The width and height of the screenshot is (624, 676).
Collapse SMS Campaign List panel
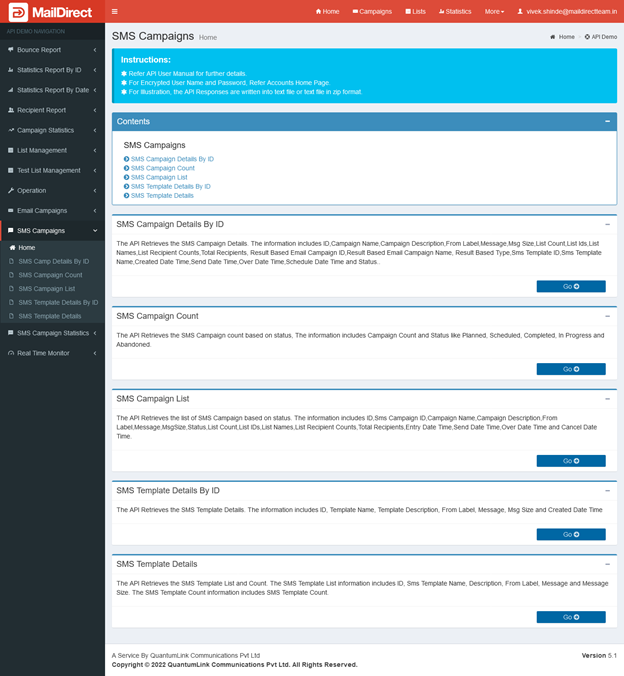point(607,399)
